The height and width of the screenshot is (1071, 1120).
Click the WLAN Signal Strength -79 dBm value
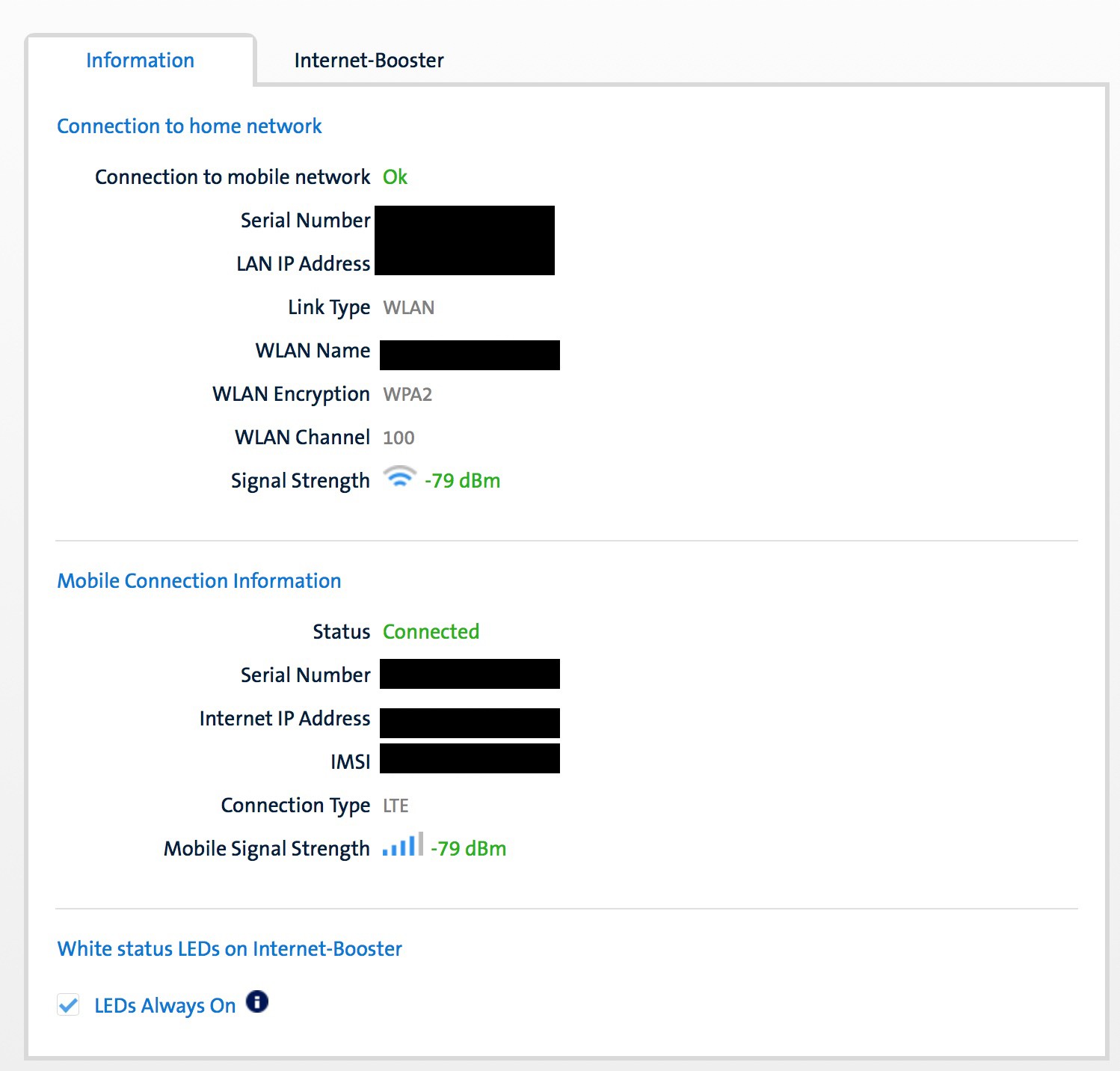[x=462, y=481]
